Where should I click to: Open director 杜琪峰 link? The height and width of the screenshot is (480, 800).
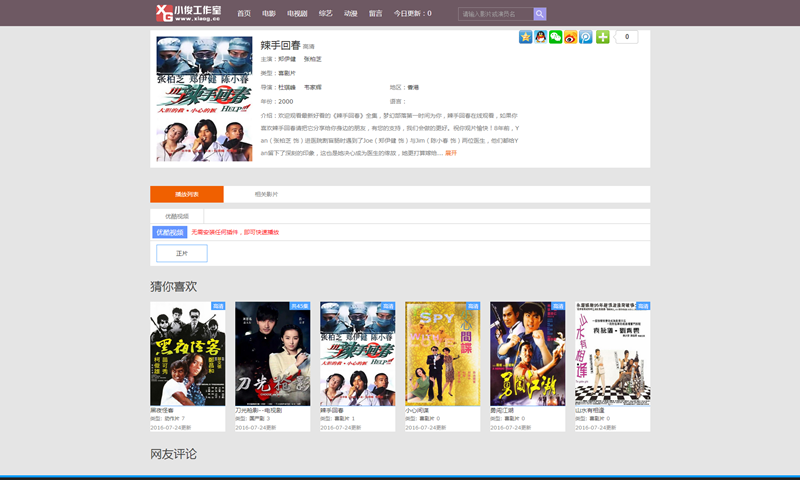pos(287,87)
